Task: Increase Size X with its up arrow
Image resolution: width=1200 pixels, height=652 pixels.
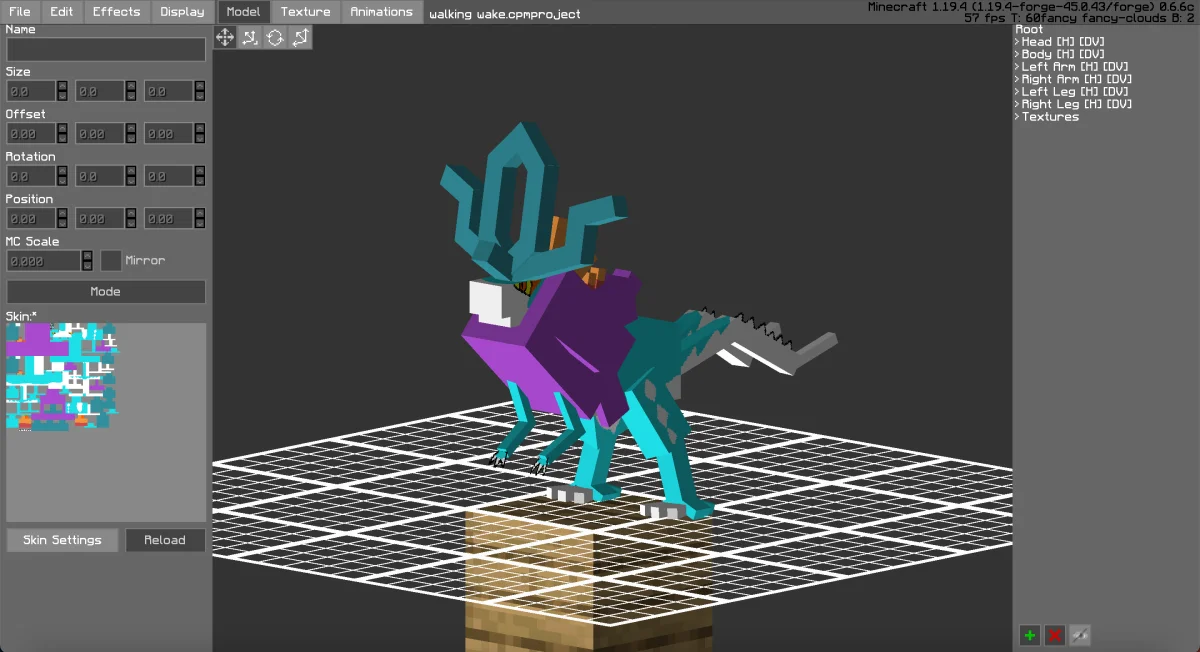Action: click(x=62, y=86)
